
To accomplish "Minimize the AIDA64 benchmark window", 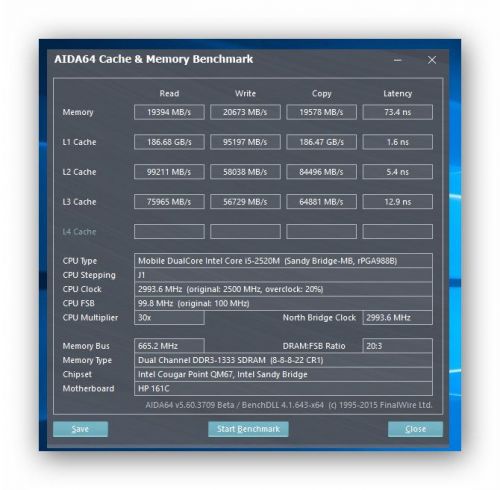I will pyautogui.click(x=397, y=60).
